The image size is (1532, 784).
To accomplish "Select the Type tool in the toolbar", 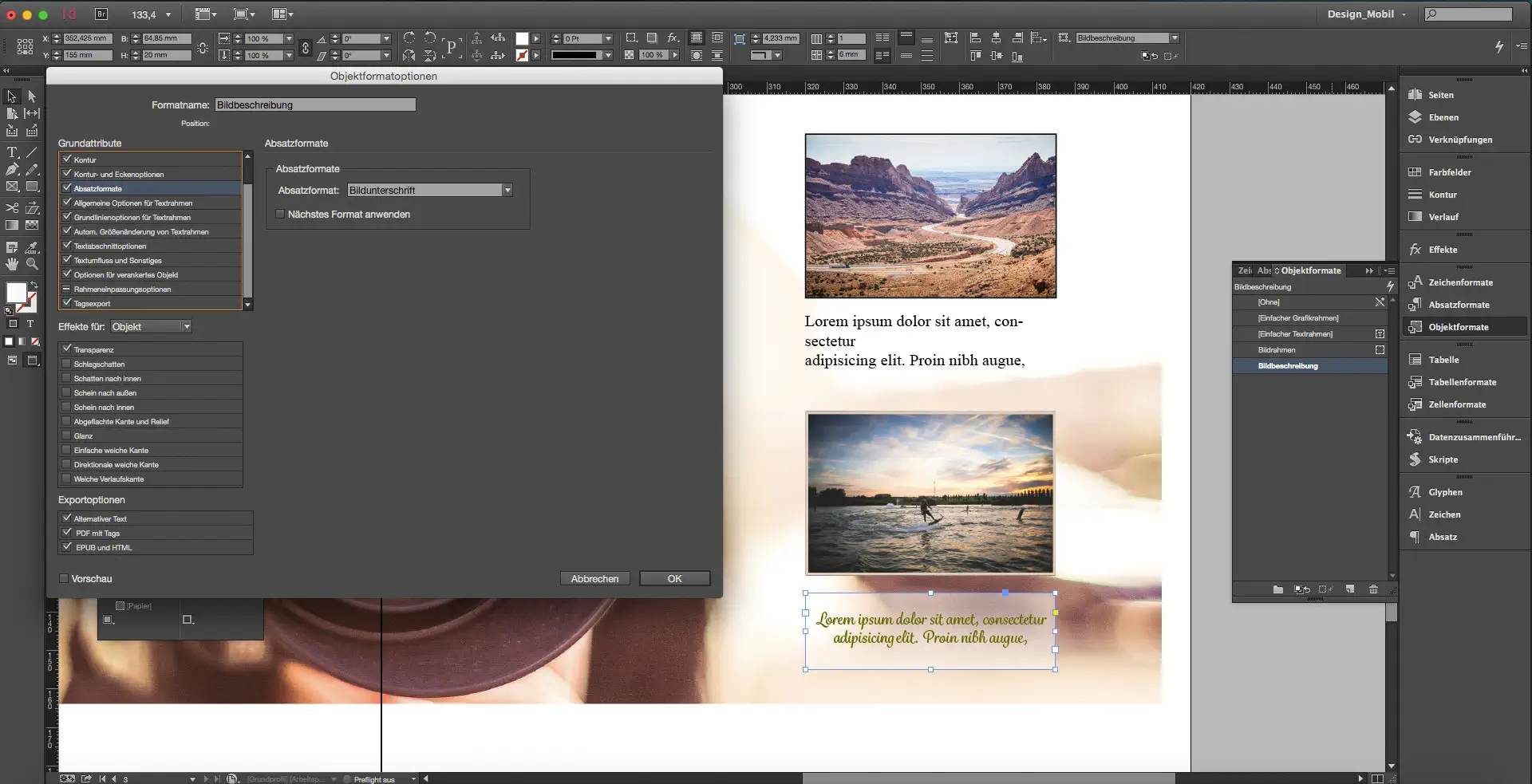I will click(12, 152).
